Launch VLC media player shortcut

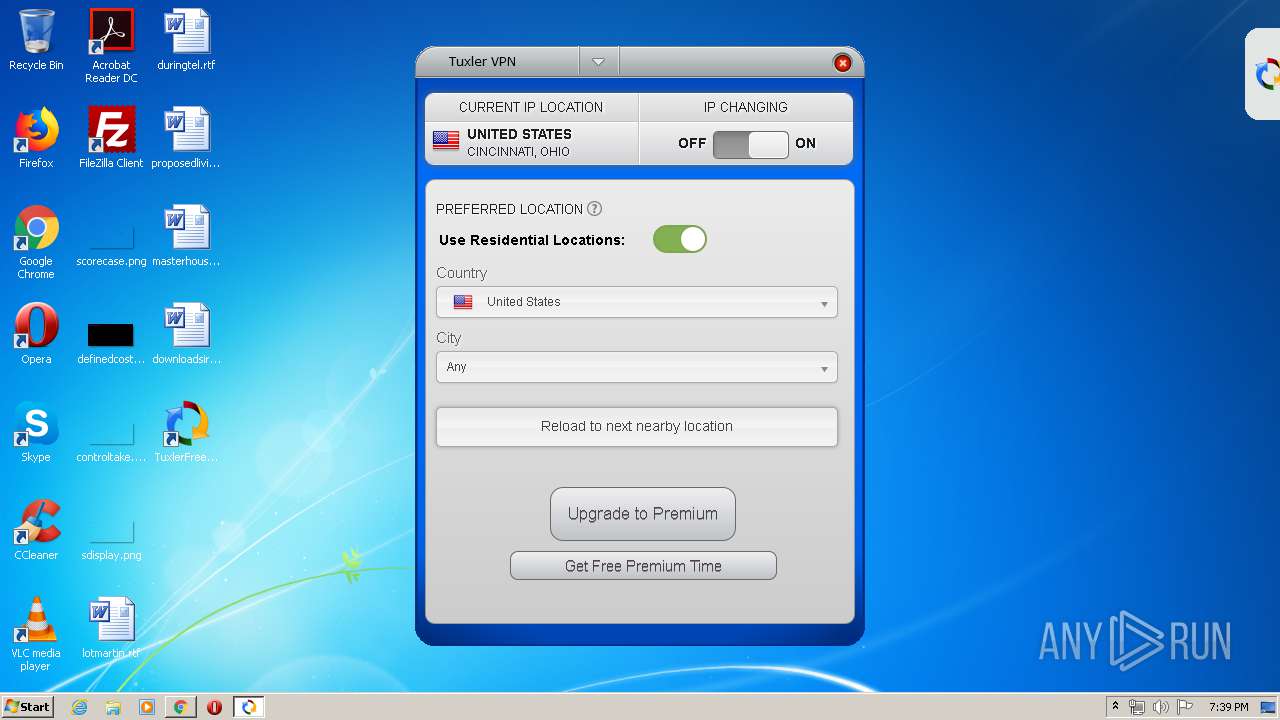[36, 634]
